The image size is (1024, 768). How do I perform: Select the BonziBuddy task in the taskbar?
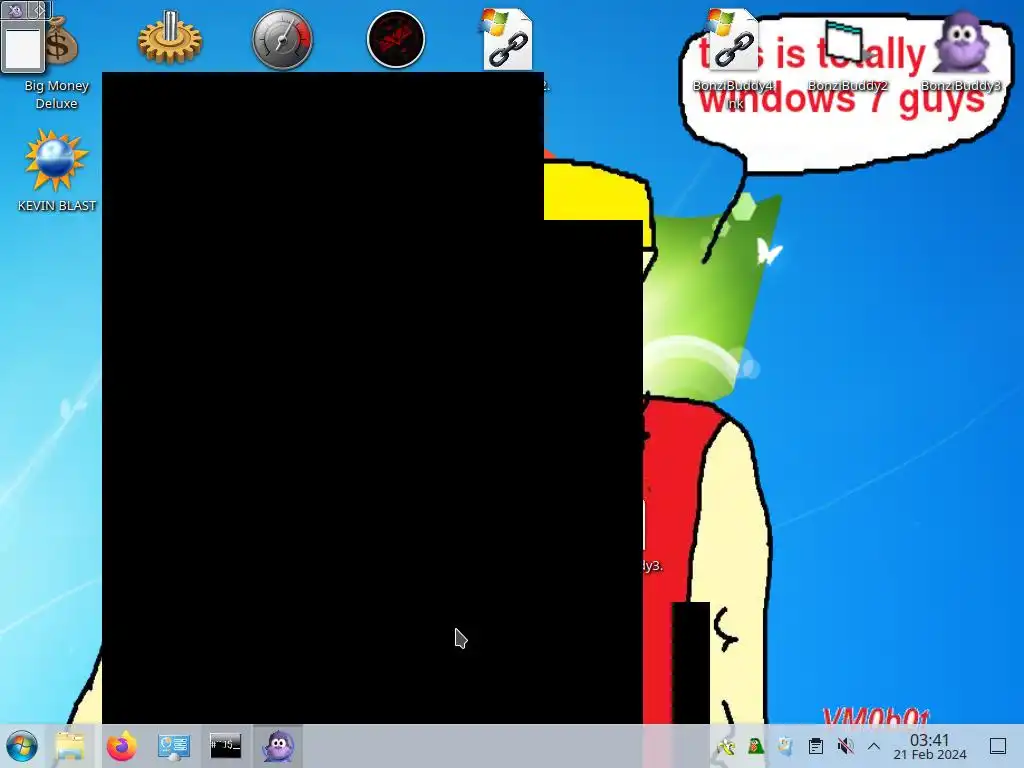(x=278, y=746)
